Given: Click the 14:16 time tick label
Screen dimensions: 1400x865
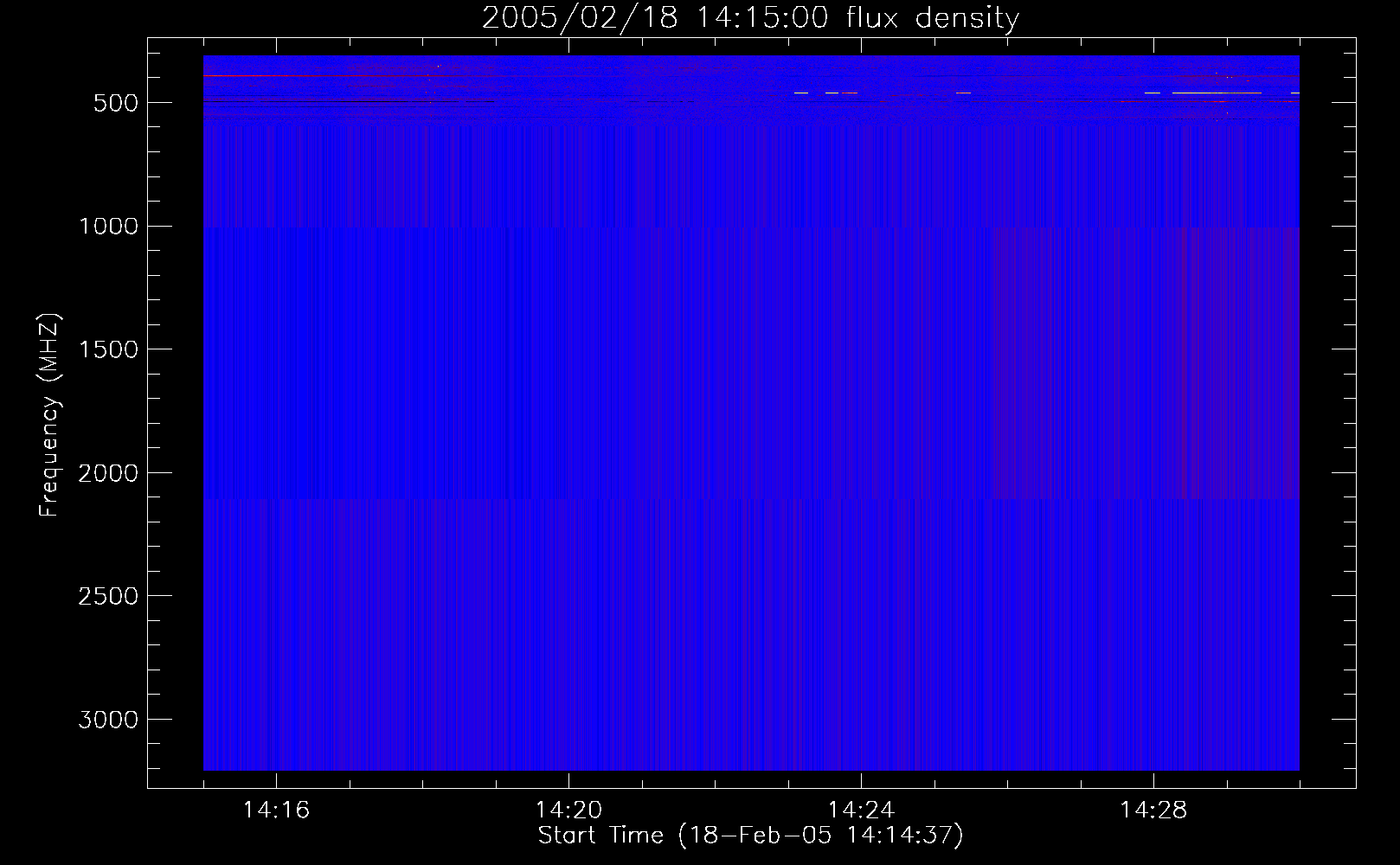Looking at the screenshot, I should click(276, 811).
